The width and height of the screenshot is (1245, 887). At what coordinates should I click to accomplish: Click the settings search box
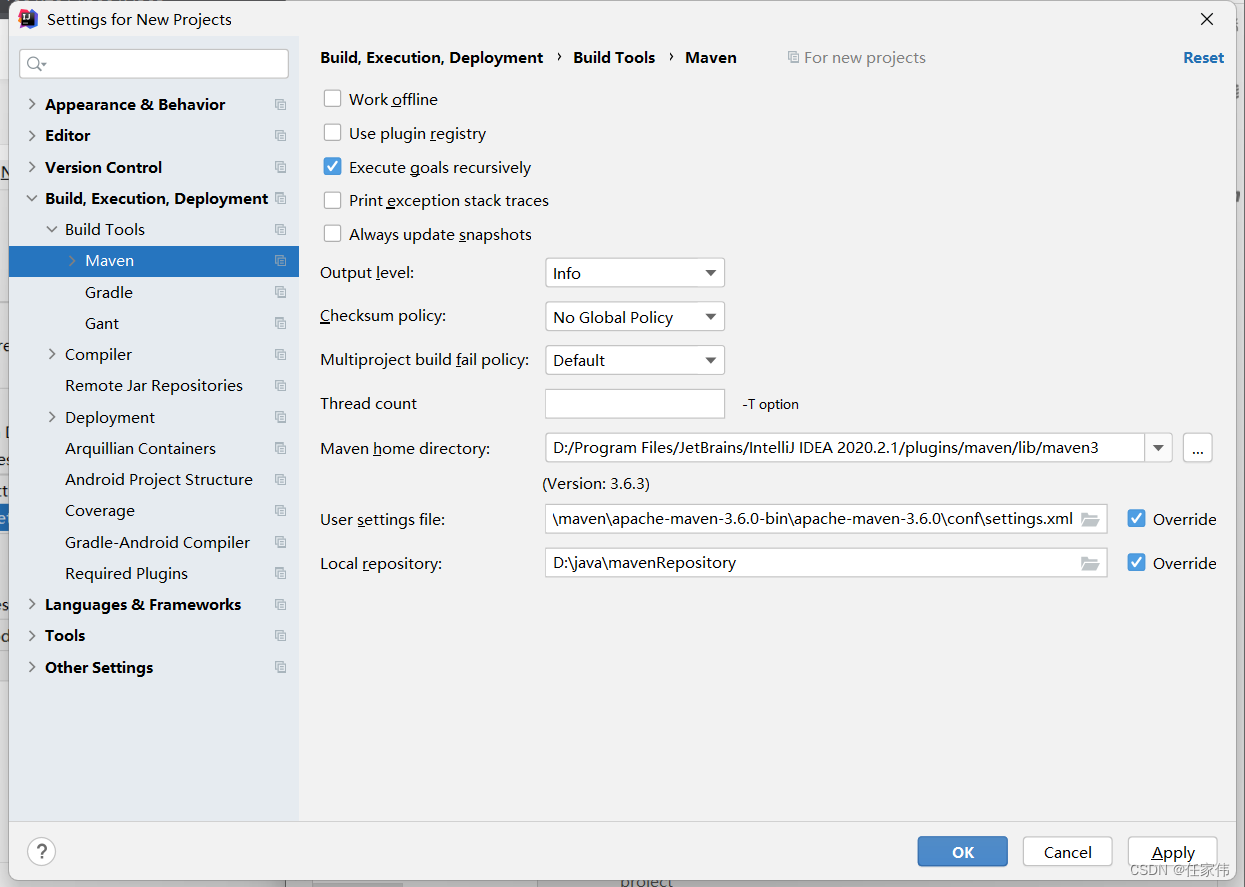point(154,64)
